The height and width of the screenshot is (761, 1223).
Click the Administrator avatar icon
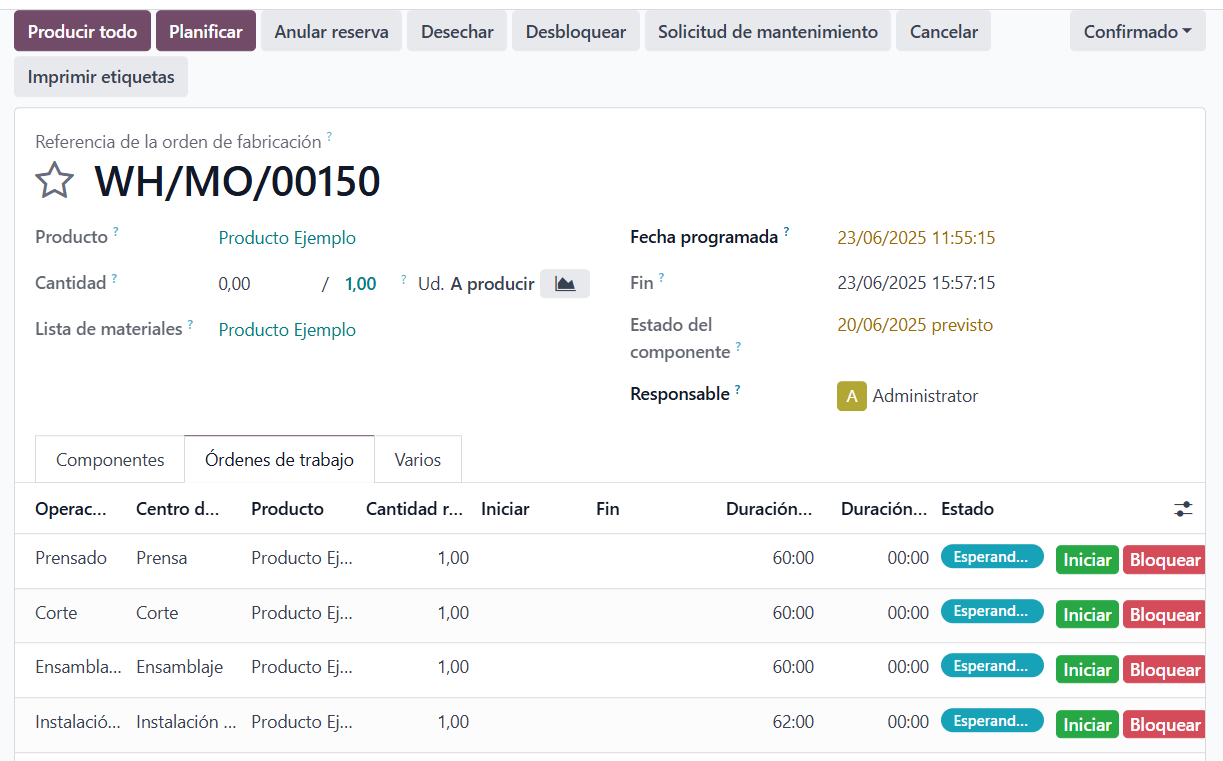point(852,396)
